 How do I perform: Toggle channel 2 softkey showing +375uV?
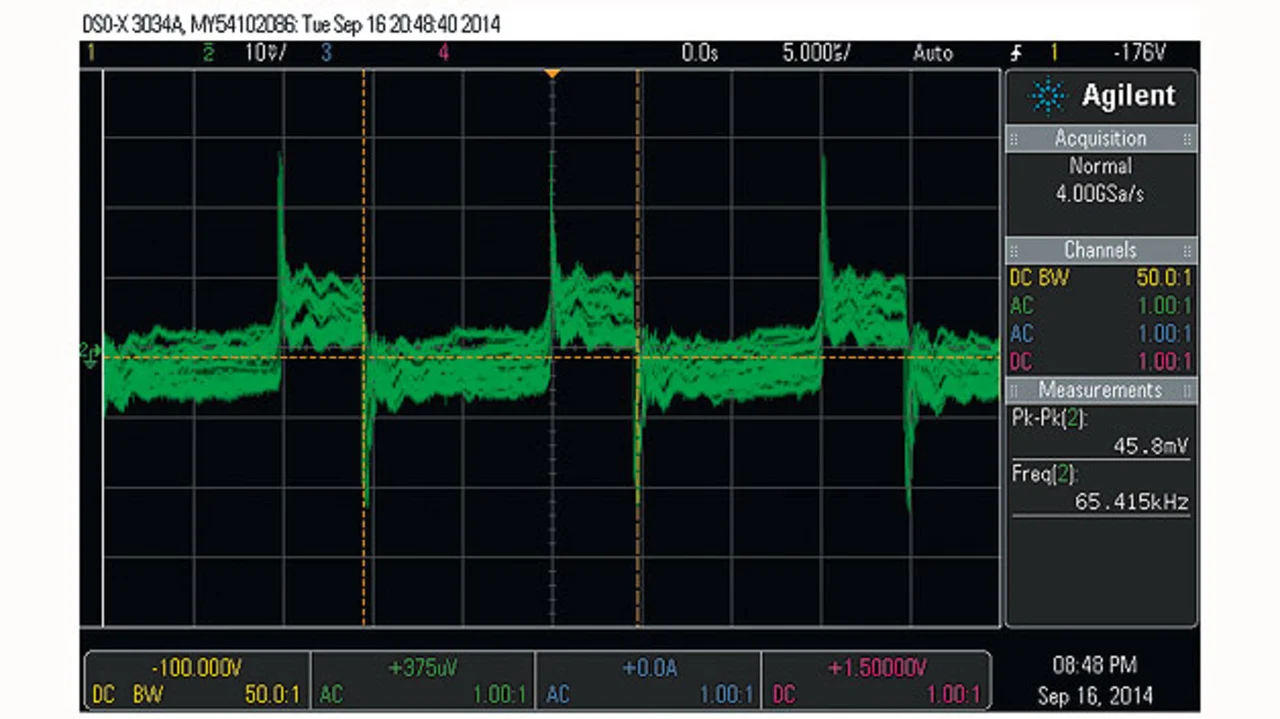click(x=423, y=681)
